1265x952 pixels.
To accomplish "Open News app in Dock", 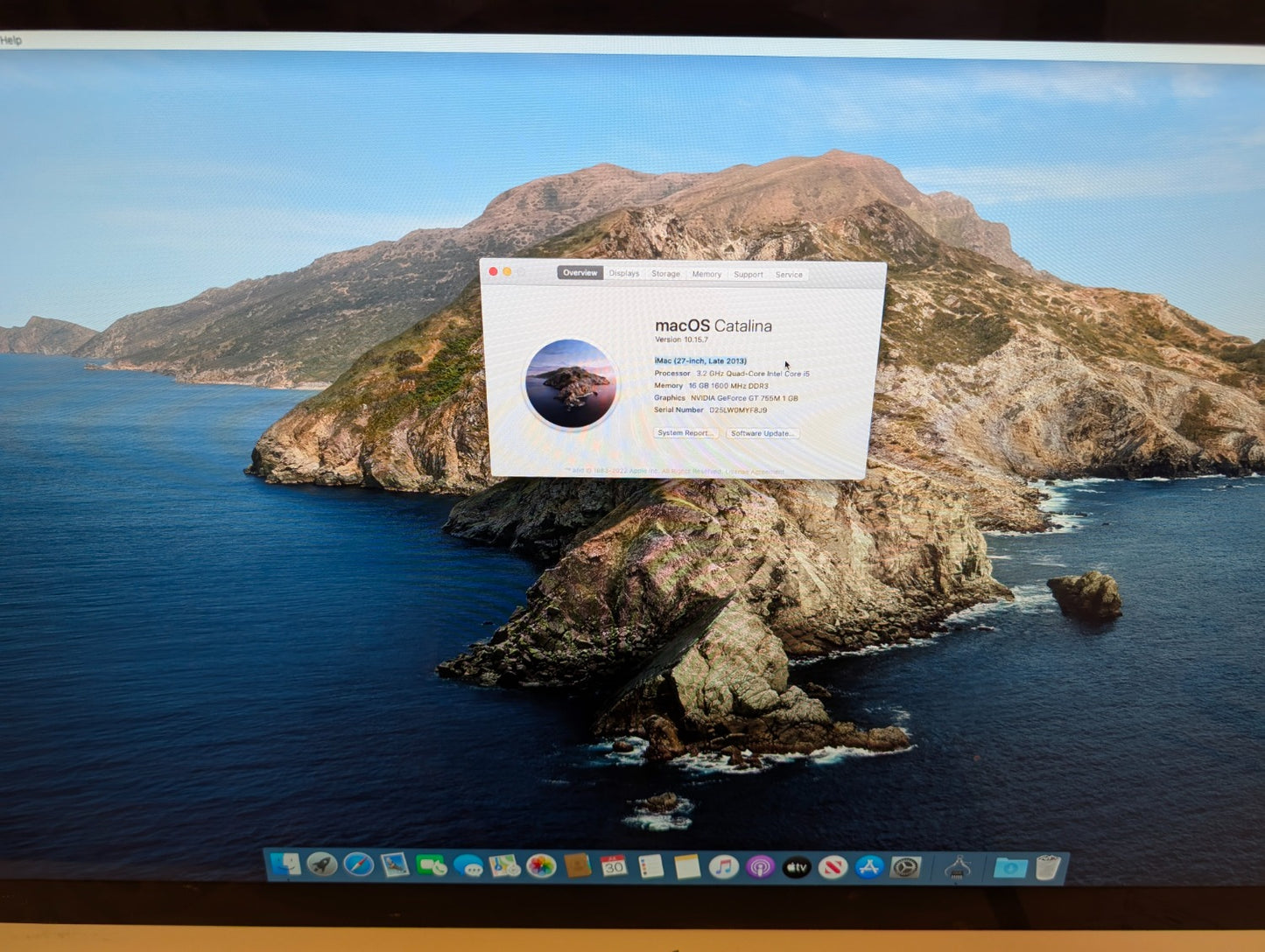I will (833, 867).
